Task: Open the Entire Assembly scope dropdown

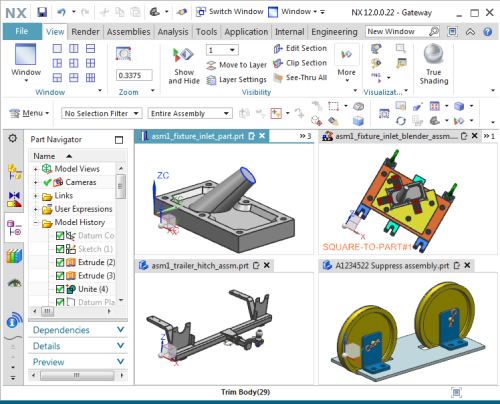Action: [190, 114]
